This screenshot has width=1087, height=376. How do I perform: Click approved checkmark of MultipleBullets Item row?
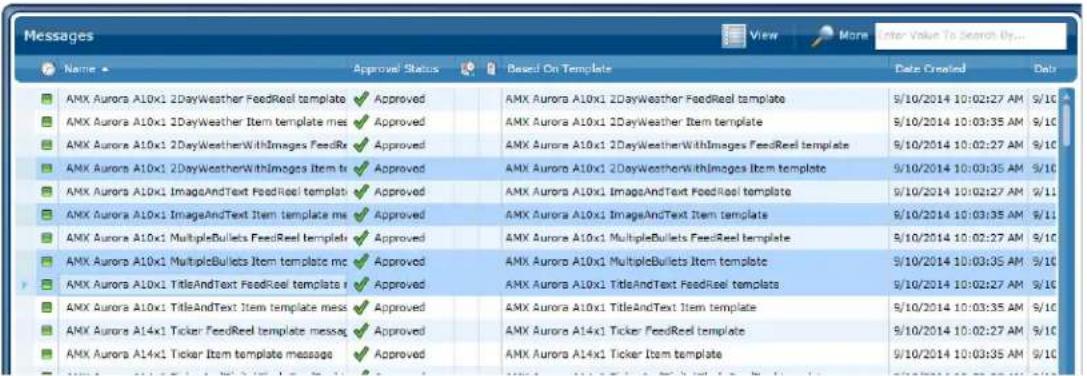360,262
